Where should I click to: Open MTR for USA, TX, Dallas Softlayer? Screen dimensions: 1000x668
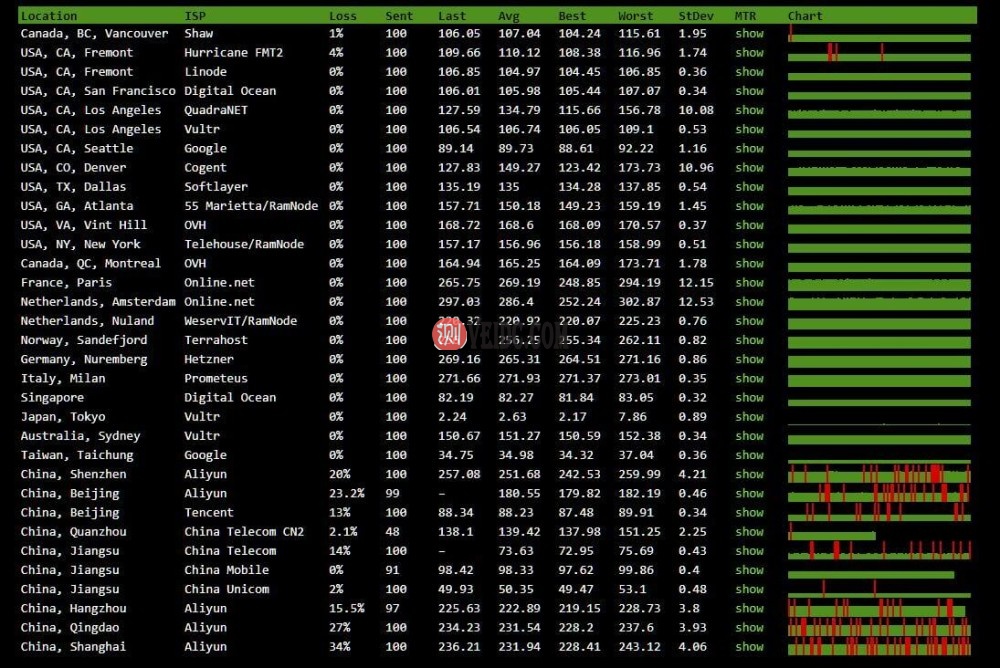[750, 186]
